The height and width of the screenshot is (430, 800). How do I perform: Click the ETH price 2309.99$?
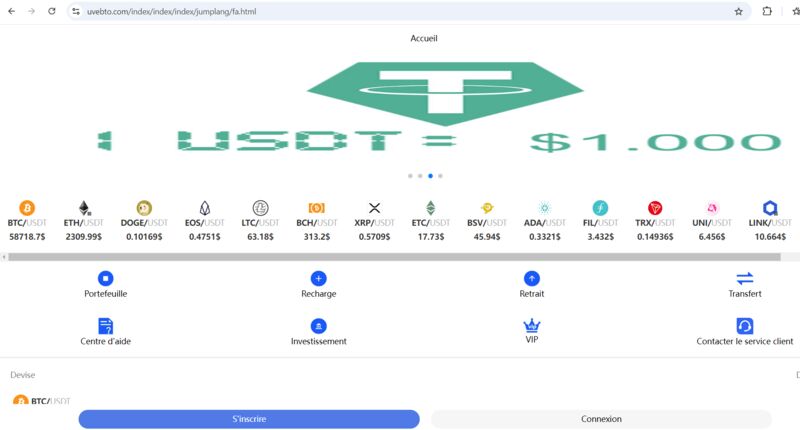coord(84,237)
